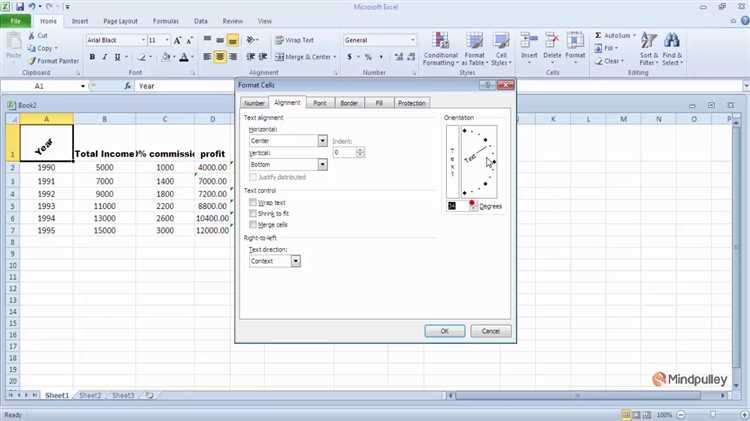The width and height of the screenshot is (750, 421).
Task: Click the Wrap Text ribbon button
Action: tap(295, 40)
